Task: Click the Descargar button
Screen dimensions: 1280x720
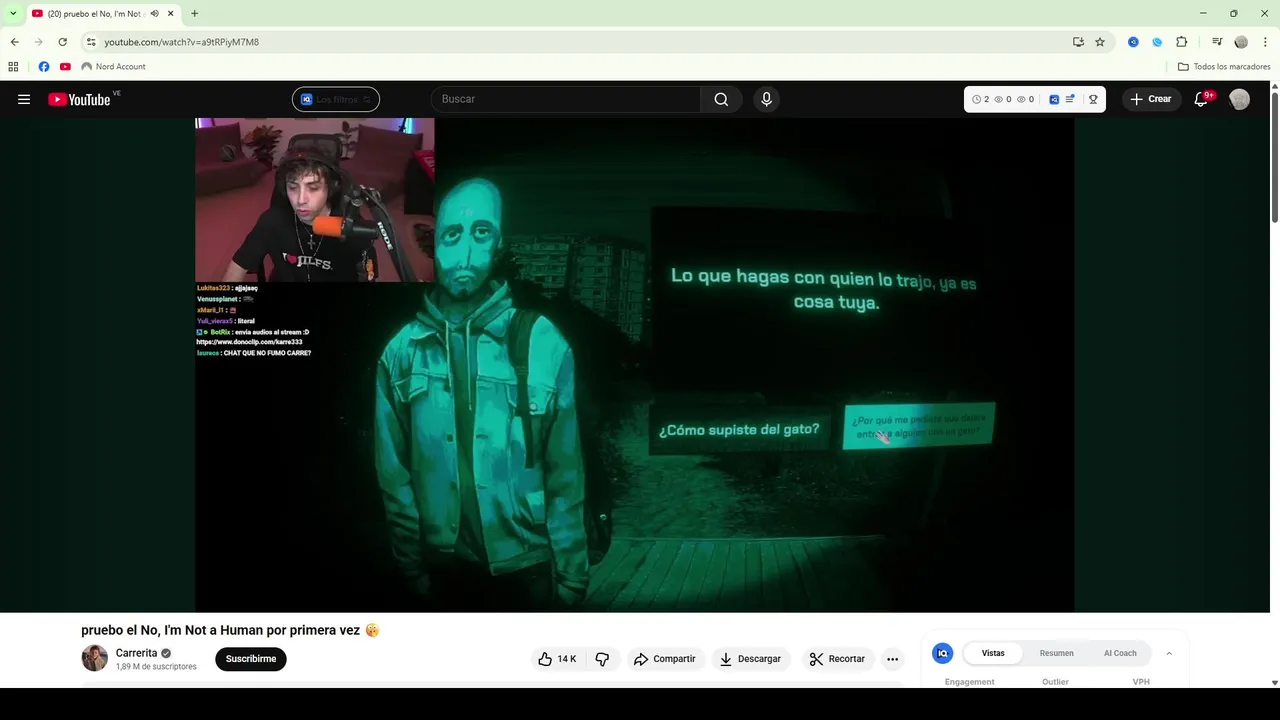Action: (x=750, y=659)
